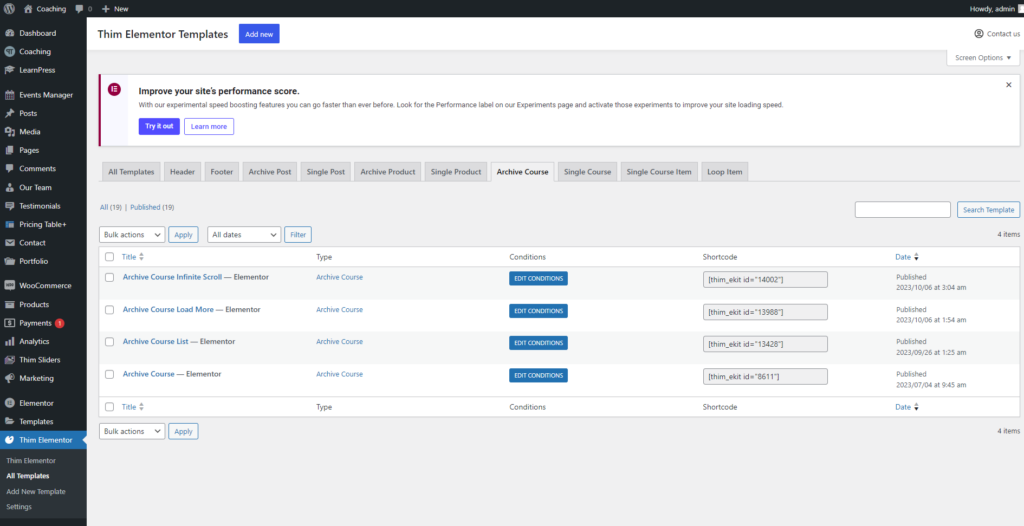The image size is (1024, 526).
Task: Switch to the Archive Product tab
Action: [388, 172]
